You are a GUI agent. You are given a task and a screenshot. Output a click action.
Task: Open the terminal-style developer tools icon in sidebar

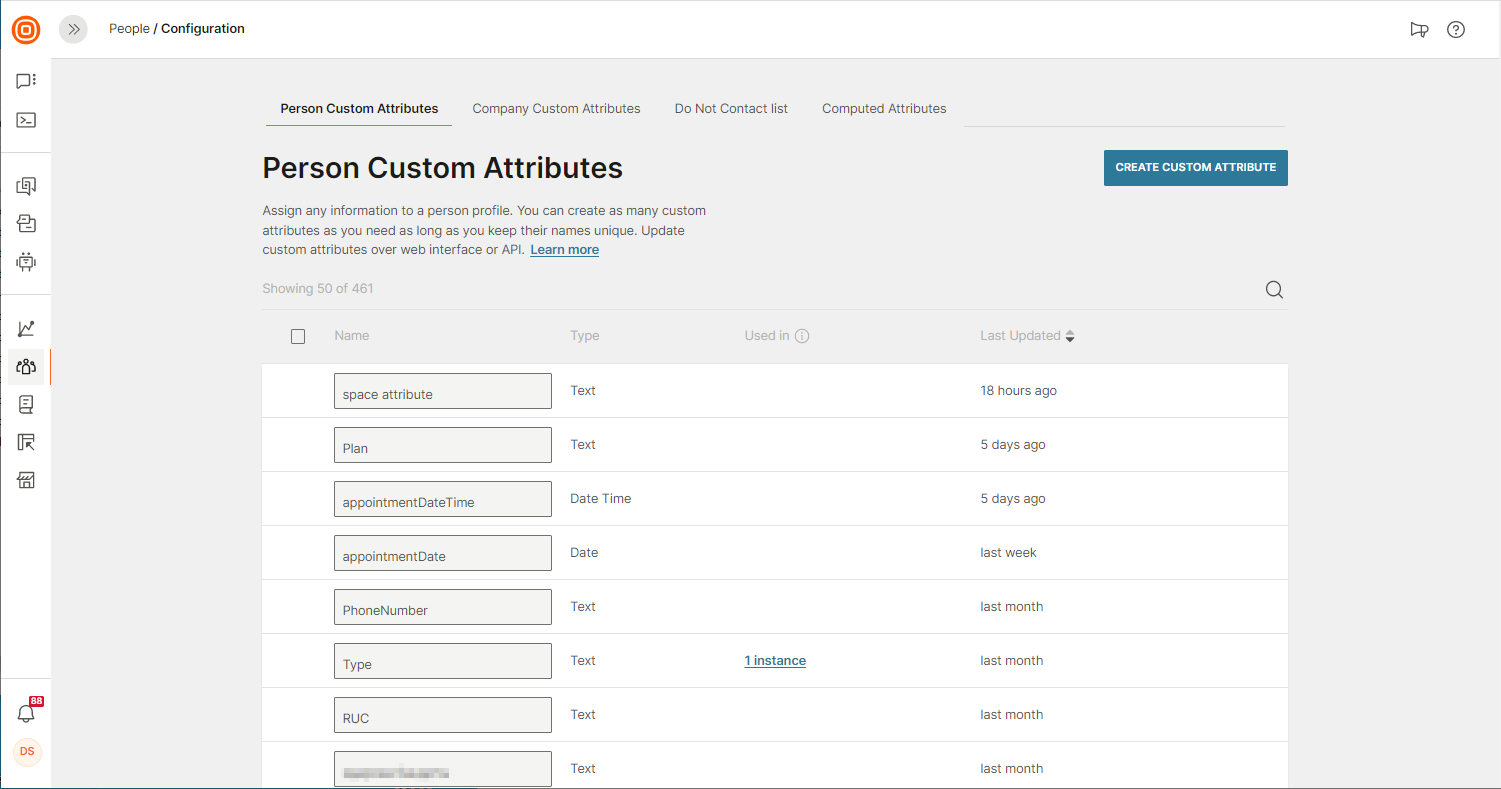pyautogui.click(x=26, y=120)
